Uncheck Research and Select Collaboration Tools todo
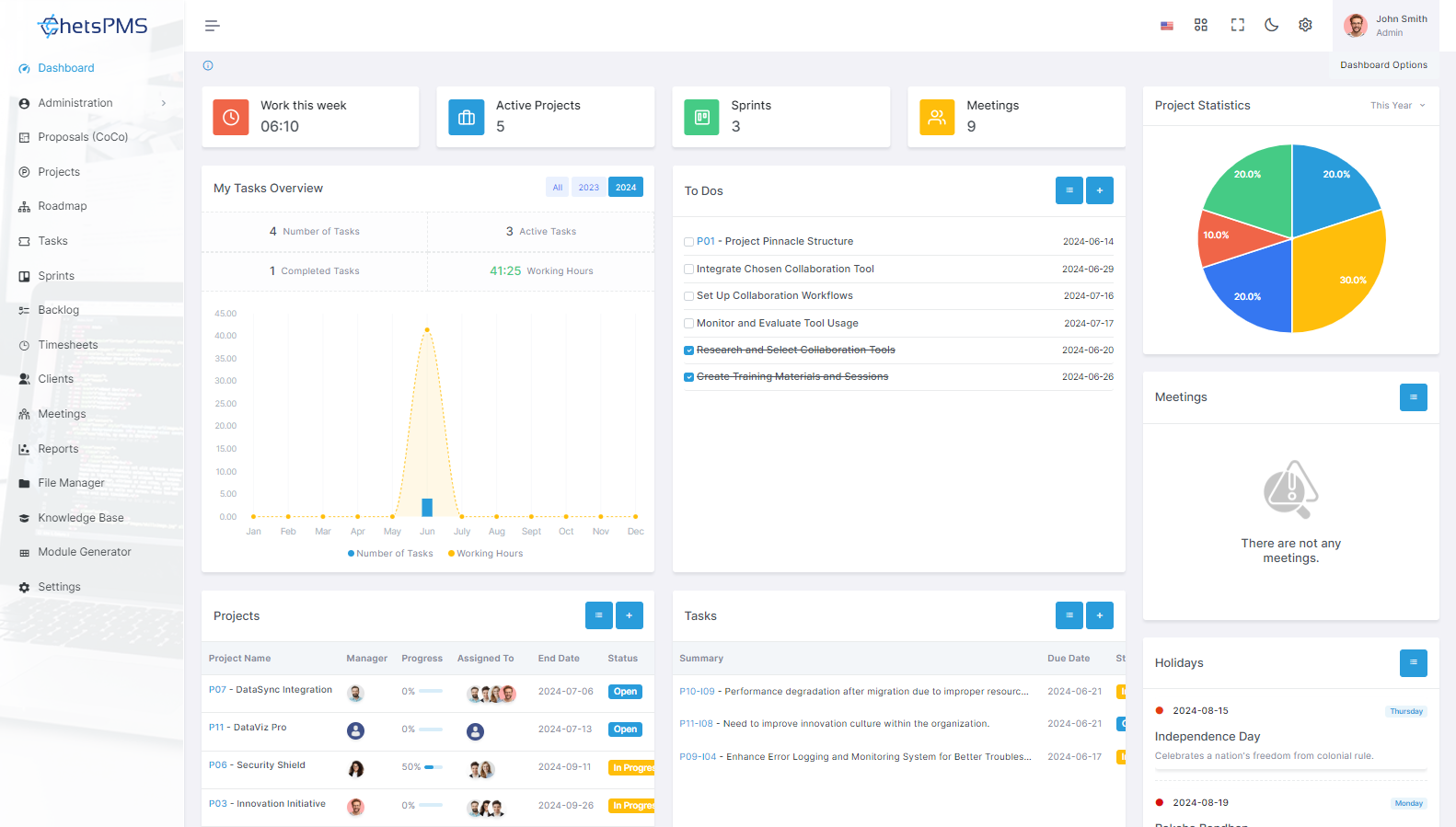The width and height of the screenshot is (1456, 827). pos(688,350)
